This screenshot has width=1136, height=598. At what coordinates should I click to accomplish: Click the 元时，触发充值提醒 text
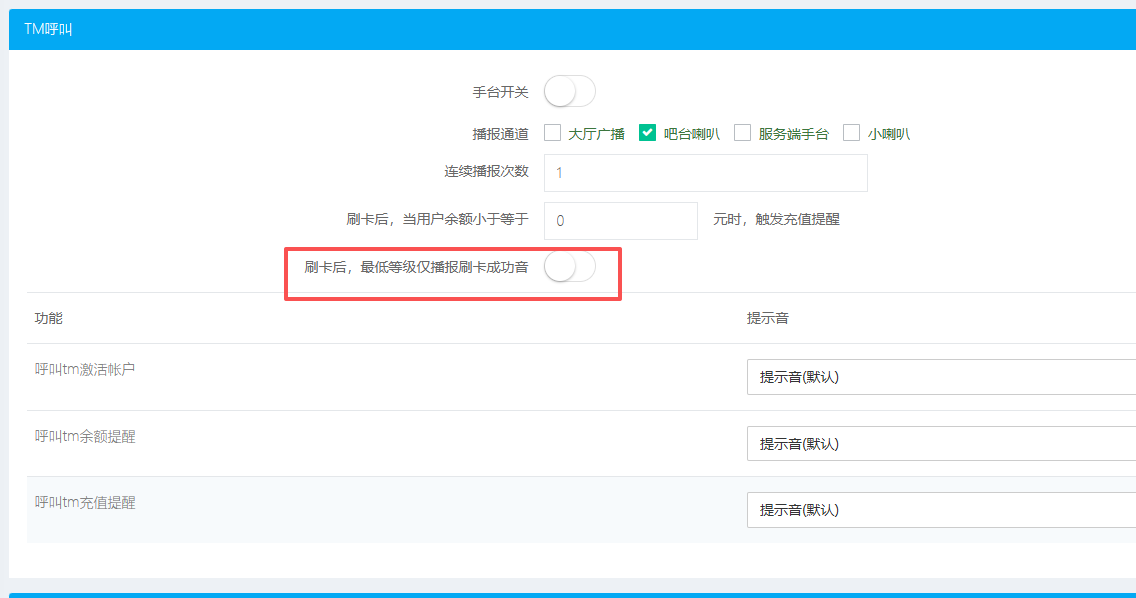pyautogui.click(x=776, y=220)
